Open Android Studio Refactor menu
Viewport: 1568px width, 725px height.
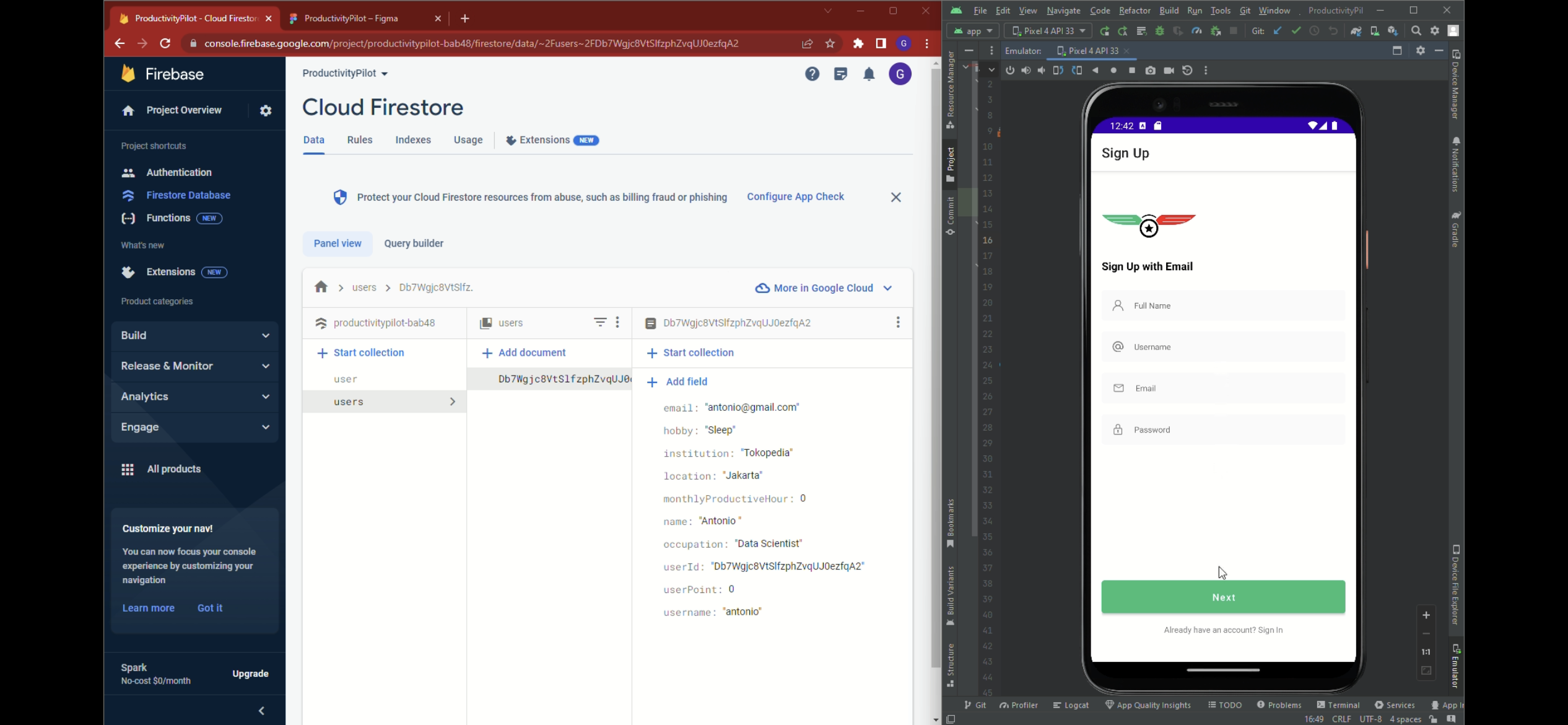(1135, 11)
